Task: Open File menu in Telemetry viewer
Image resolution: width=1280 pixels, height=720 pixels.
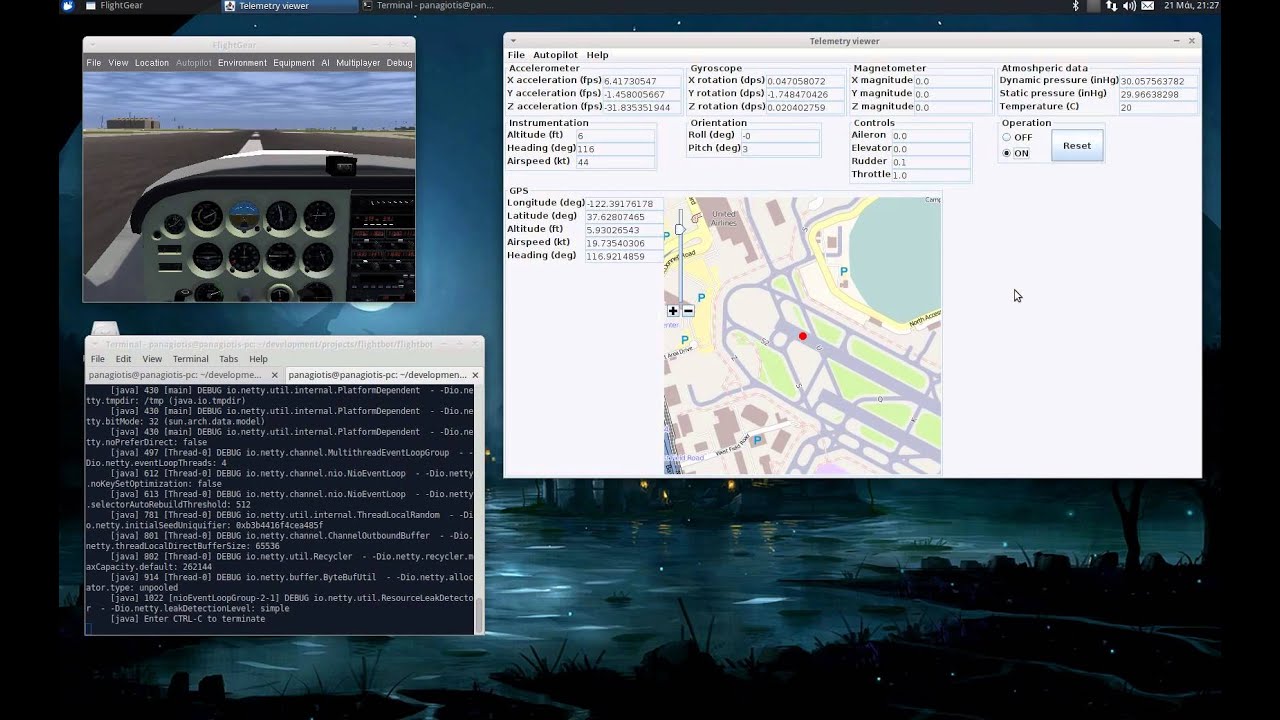Action: coord(516,55)
